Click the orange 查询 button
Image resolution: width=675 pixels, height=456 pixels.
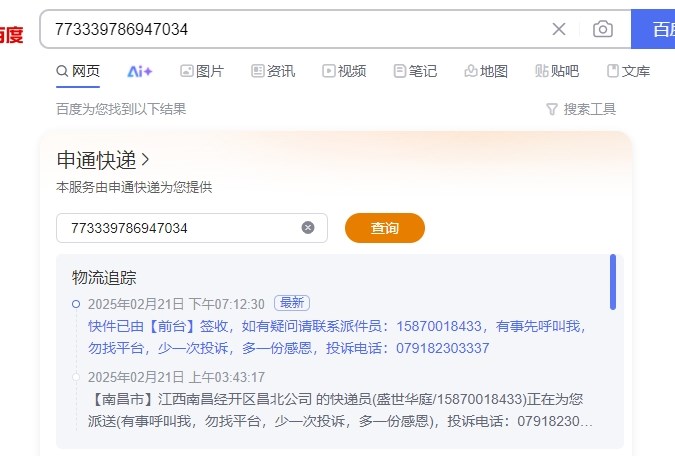pos(385,228)
